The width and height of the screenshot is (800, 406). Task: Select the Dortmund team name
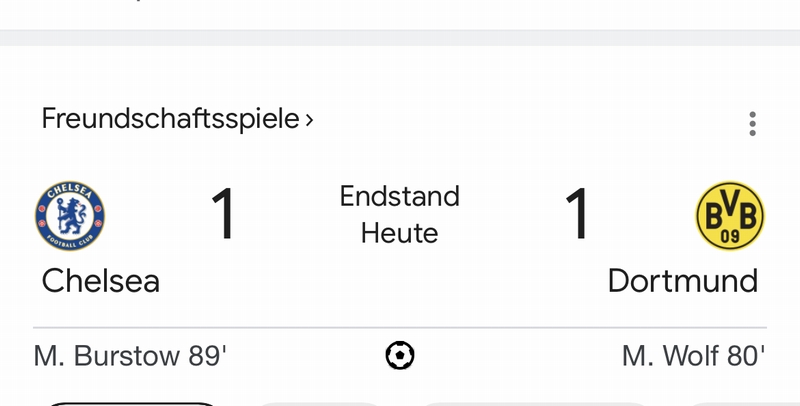(683, 281)
